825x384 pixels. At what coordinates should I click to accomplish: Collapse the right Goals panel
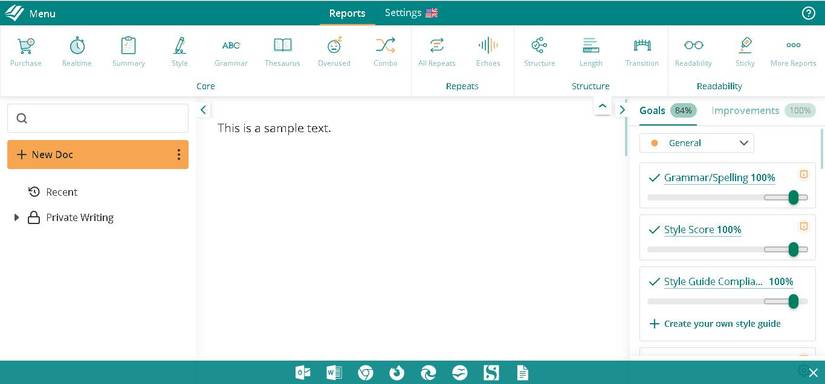622,110
